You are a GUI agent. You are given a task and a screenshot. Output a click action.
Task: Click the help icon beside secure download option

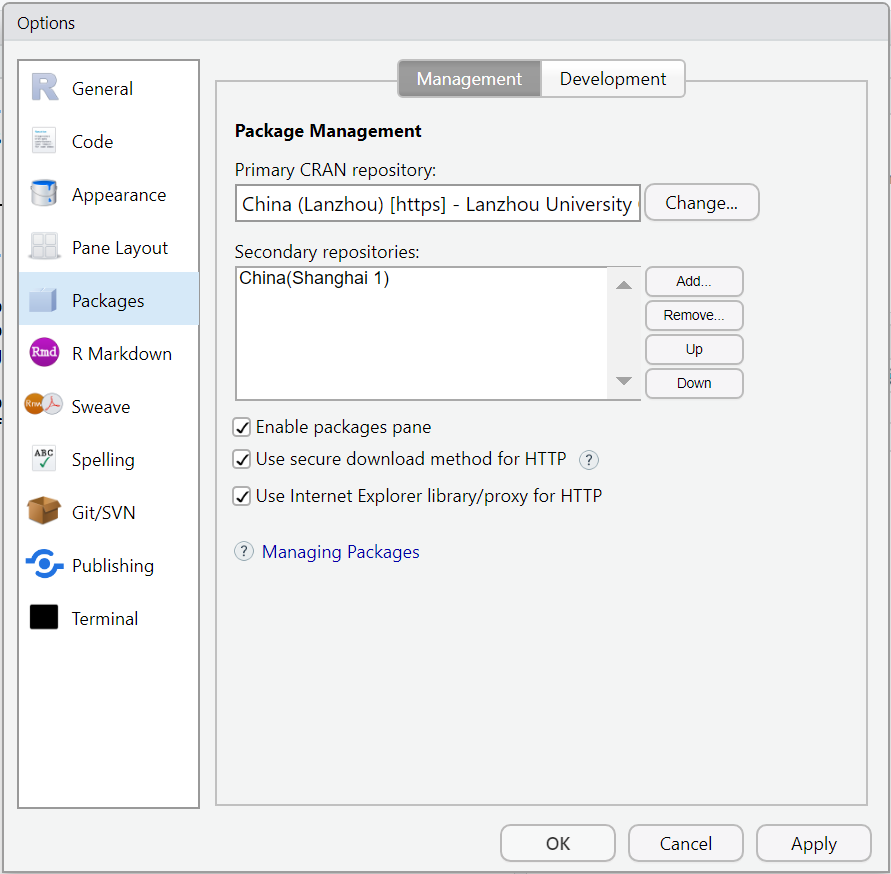pyautogui.click(x=588, y=460)
